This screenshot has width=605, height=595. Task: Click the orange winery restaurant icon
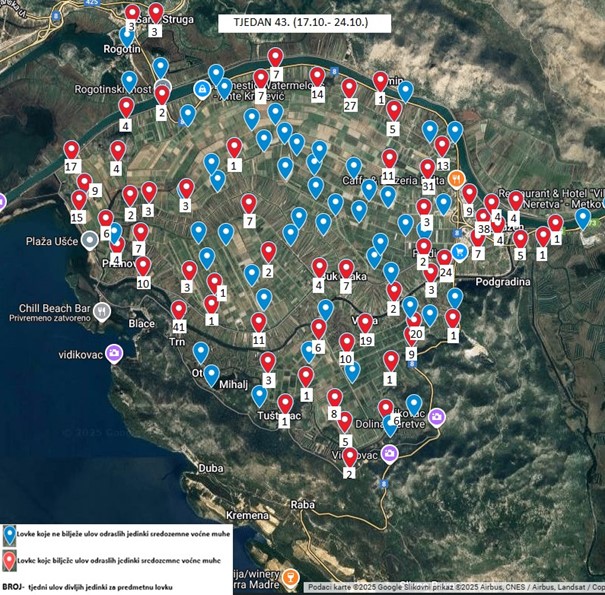pyautogui.click(x=289, y=577)
